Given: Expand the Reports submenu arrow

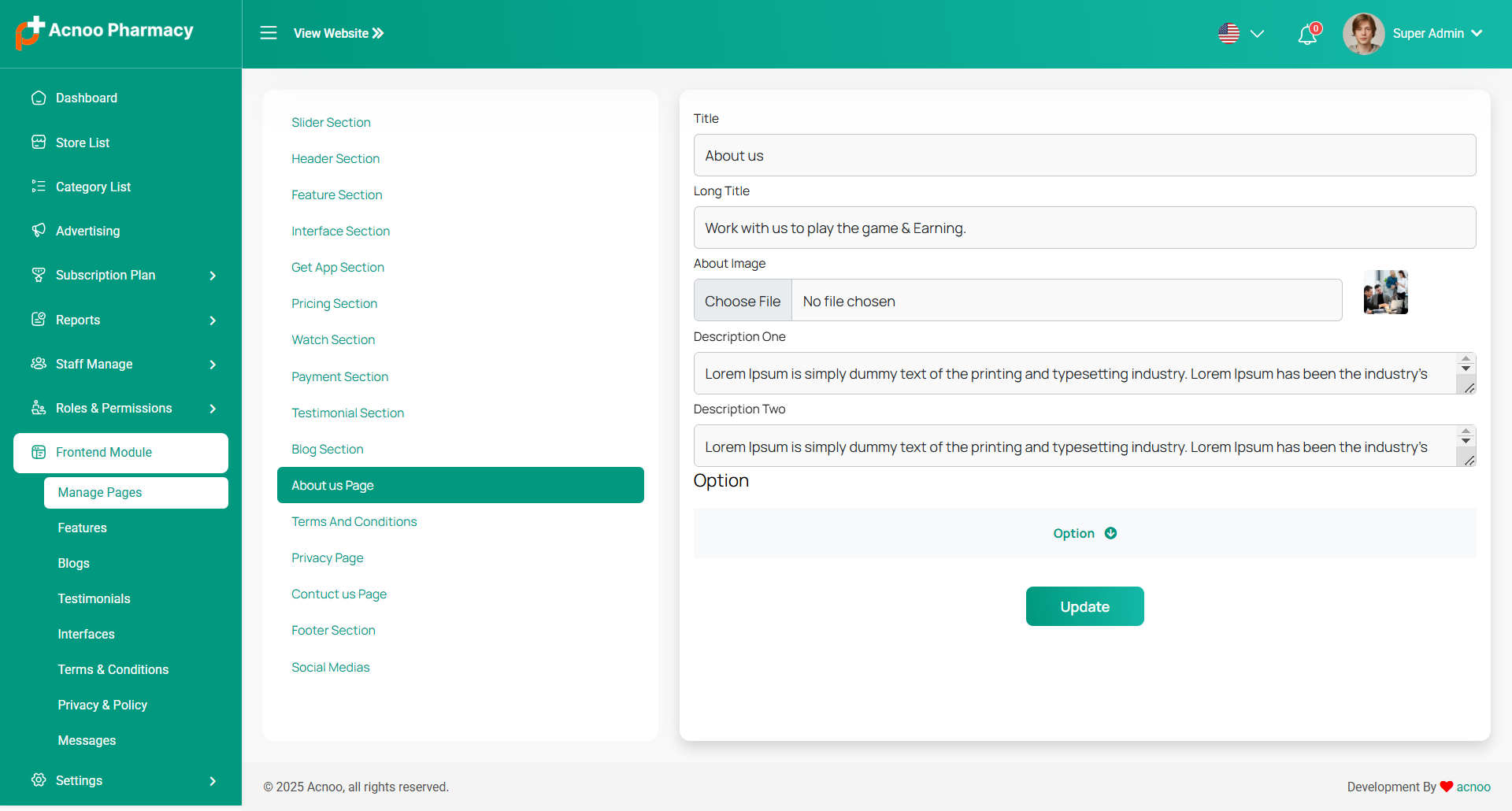Looking at the screenshot, I should [213, 320].
